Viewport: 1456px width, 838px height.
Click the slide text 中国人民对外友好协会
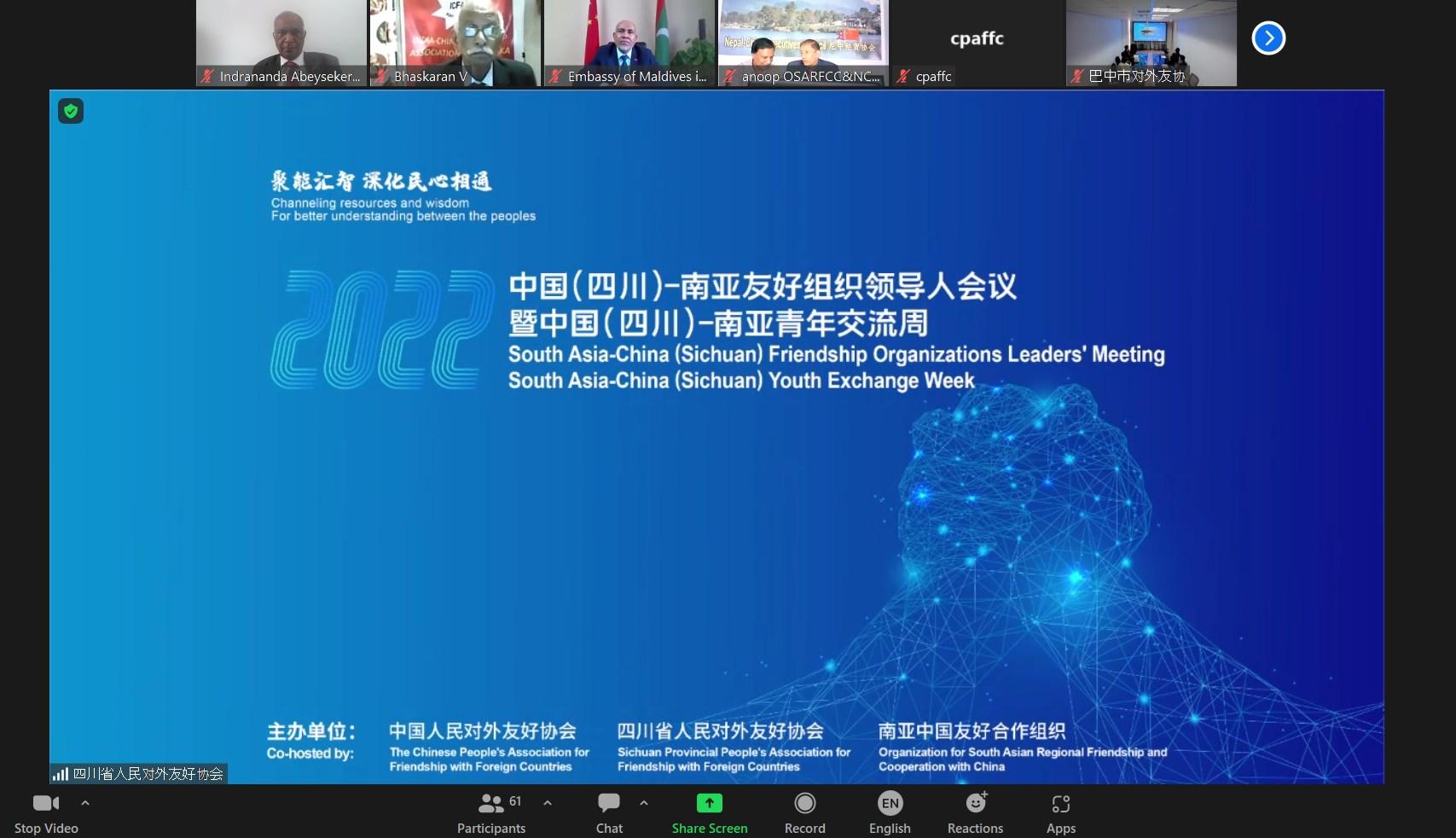(x=483, y=731)
